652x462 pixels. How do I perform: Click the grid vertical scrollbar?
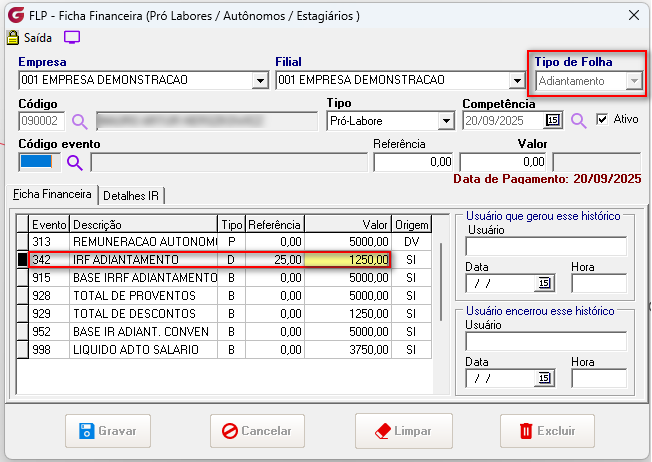pos(441,282)
